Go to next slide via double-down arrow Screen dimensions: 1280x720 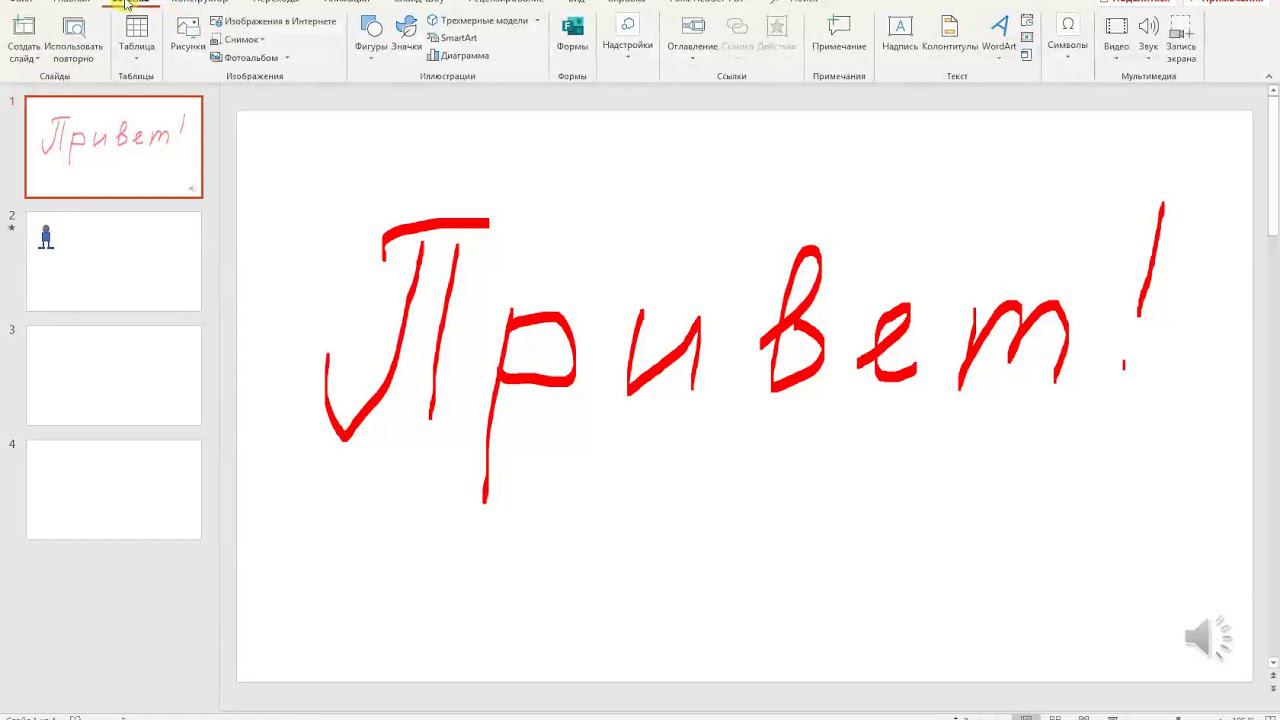(1274, 689)
